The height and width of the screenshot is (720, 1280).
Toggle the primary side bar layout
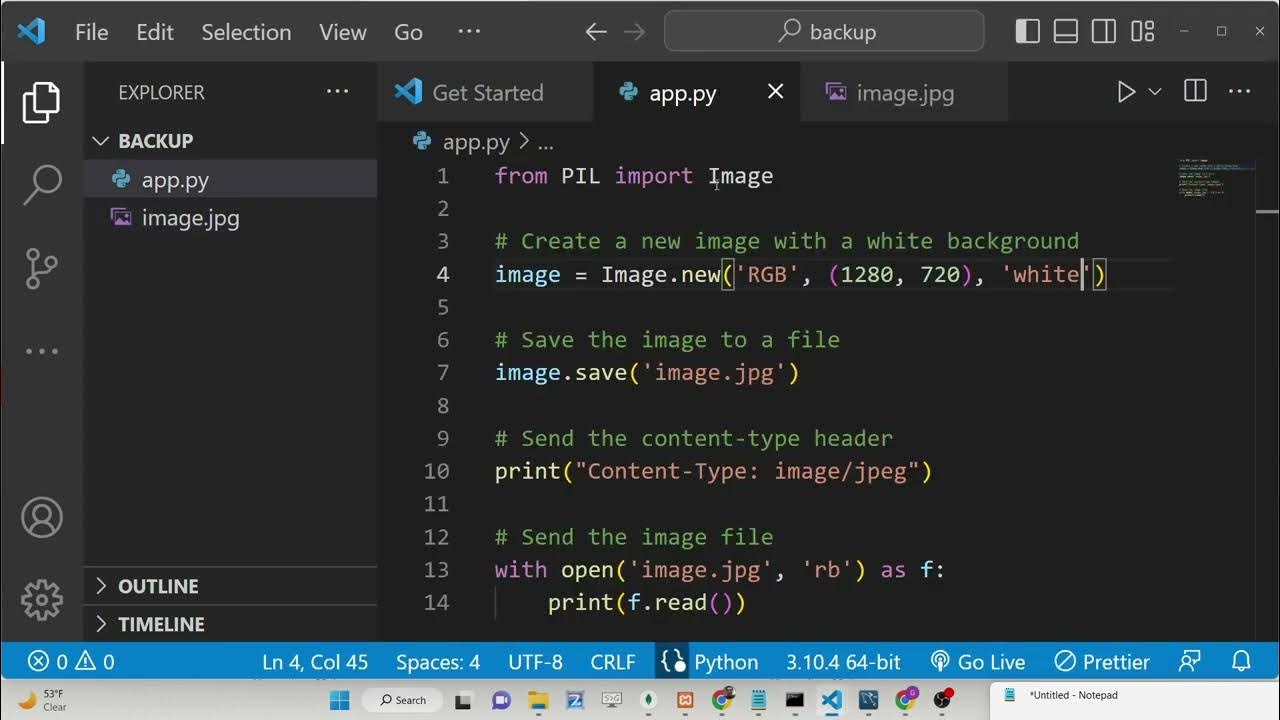pyautogui.click(x=1028, y=32)
